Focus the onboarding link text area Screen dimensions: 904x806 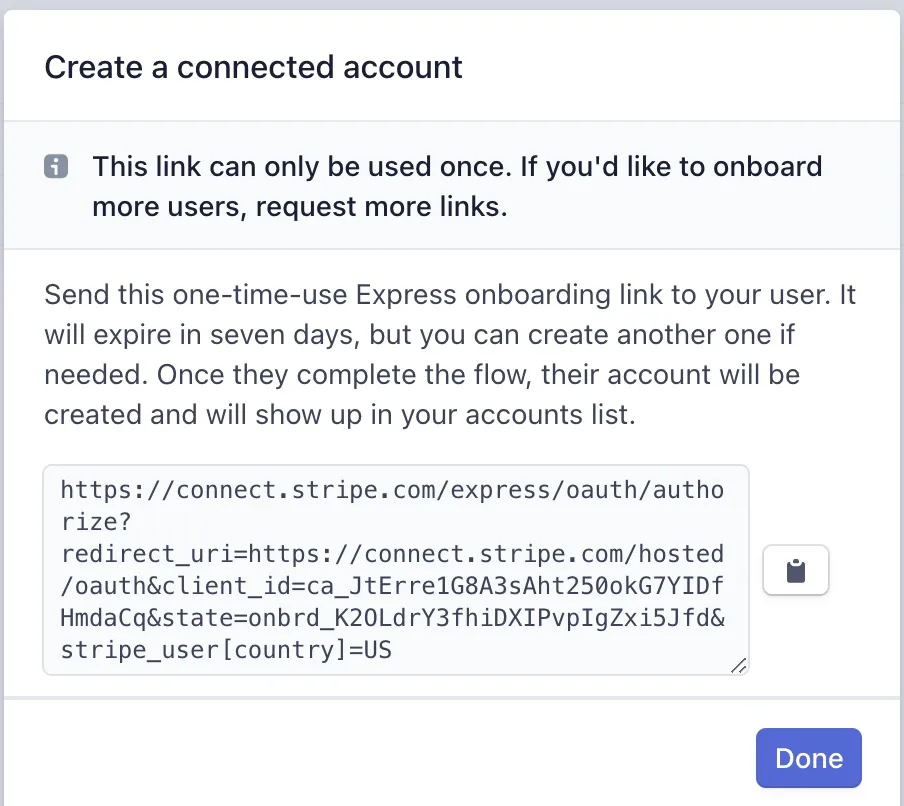(x=396, y=570)
